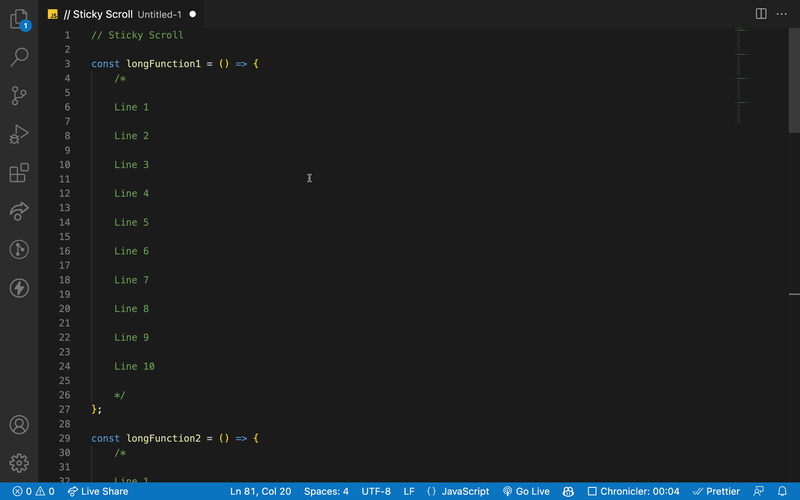Click the Line 5 comment text
The image size is (800, 500).
click(132, 222)
